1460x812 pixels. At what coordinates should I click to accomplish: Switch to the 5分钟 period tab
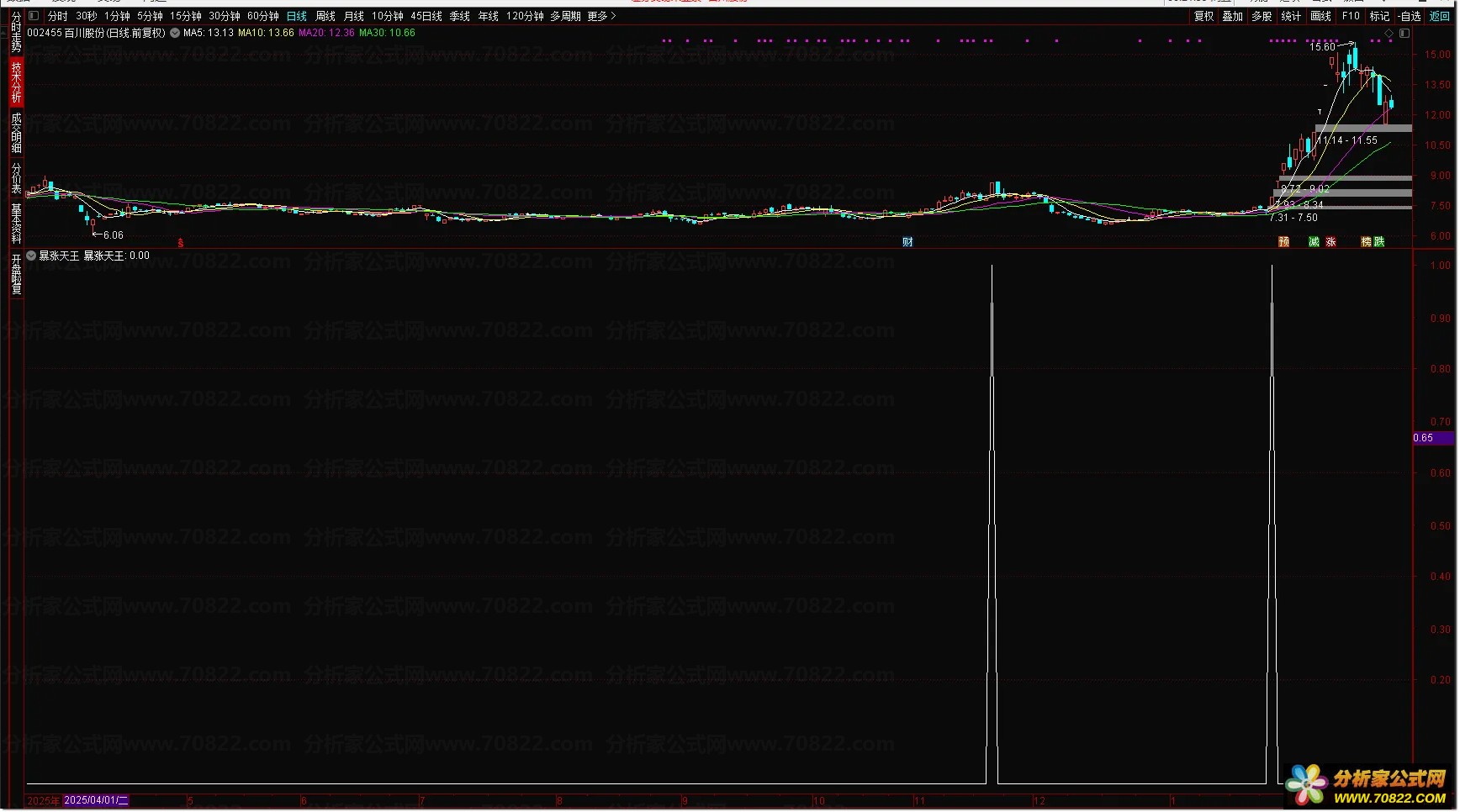[150, 16]
